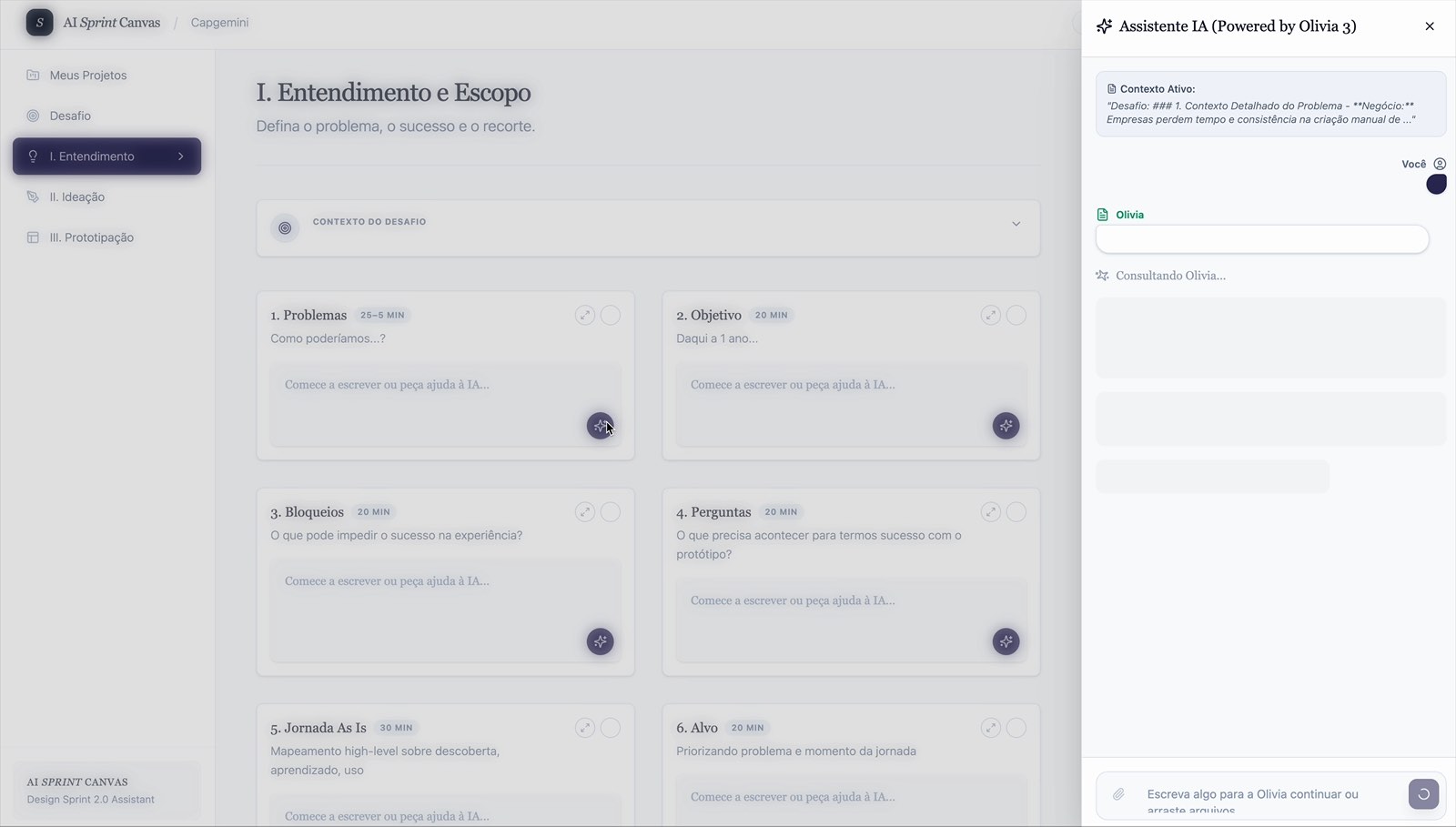Expand the 3. Bloqueios card to fullscreen
The width and height of the screenshot is (1456, 827).
tap(585, 512)
